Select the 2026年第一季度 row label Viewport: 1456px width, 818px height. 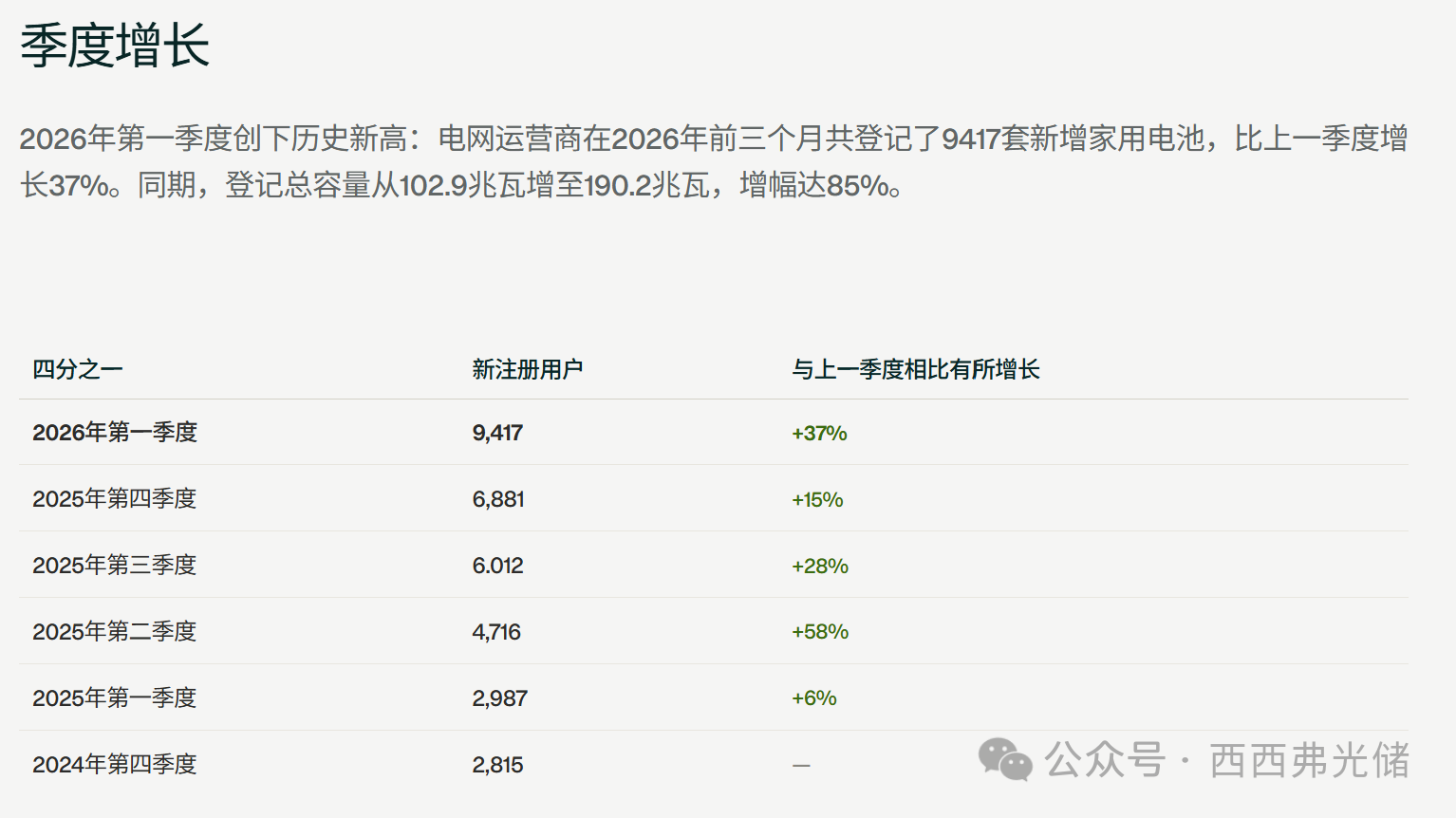coord(115,433)
